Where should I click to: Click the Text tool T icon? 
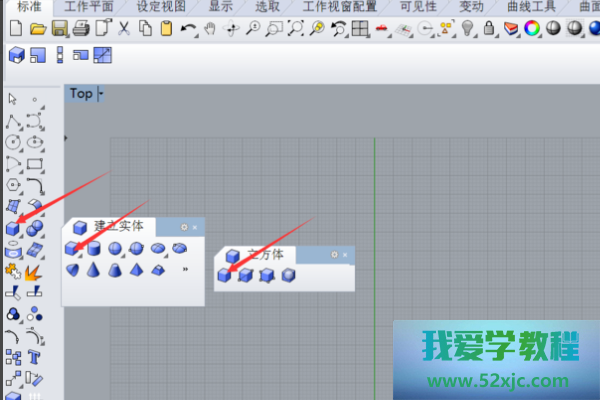coord(34,357)
